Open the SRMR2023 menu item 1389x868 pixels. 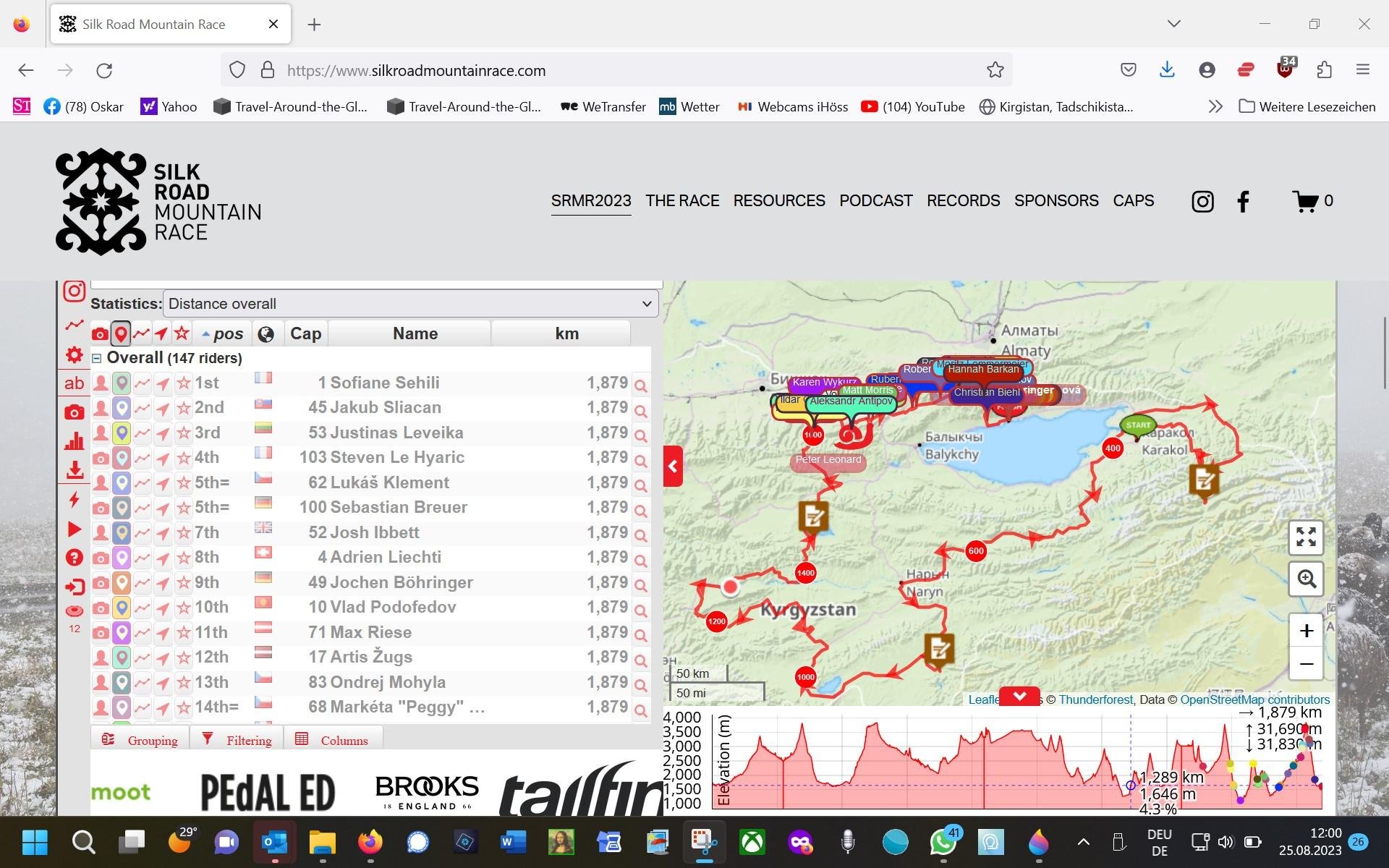point(591,201)
